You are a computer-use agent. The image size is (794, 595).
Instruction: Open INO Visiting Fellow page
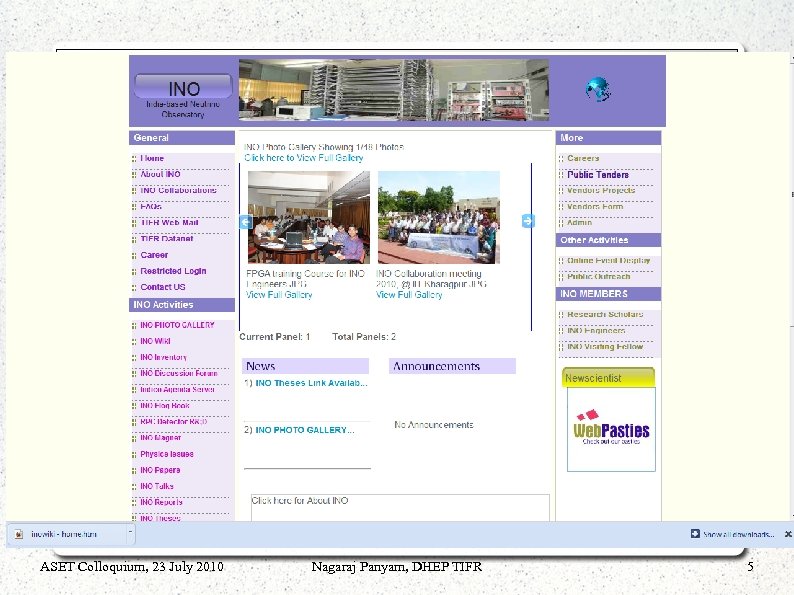pos(605,346)
